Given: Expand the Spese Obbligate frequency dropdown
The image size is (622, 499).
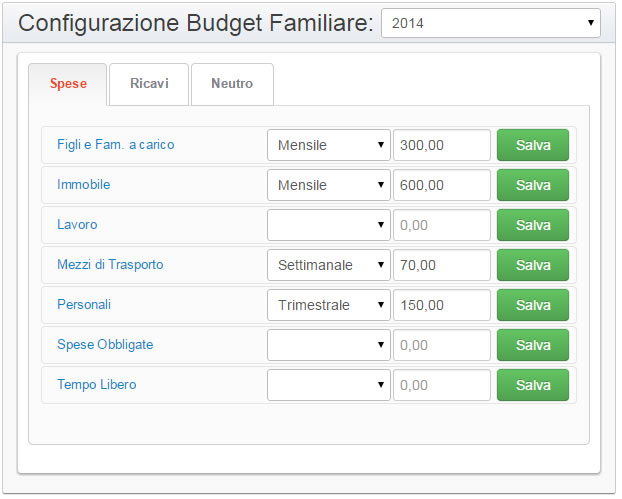Looking at the screenshot, I should tap(329, 345).
